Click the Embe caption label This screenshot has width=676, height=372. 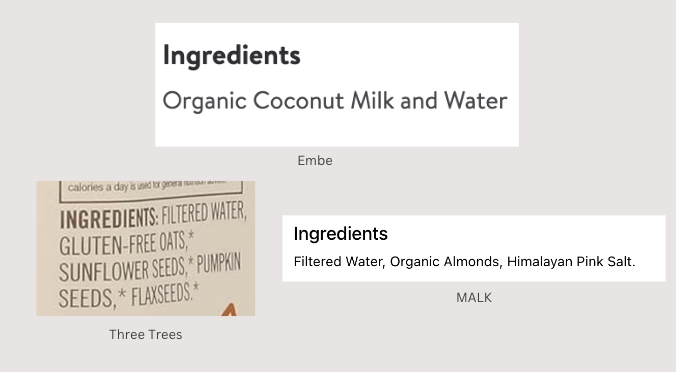(315, 161)
